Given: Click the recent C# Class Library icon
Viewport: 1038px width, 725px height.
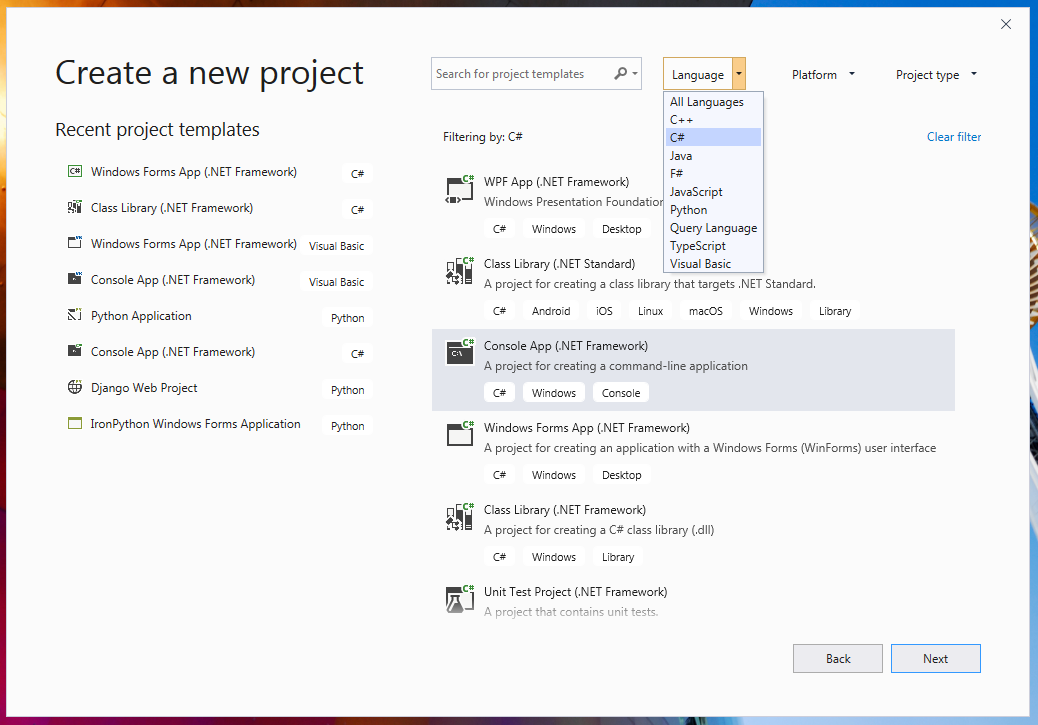Looking at the screenshot, I should coord(75,207).
